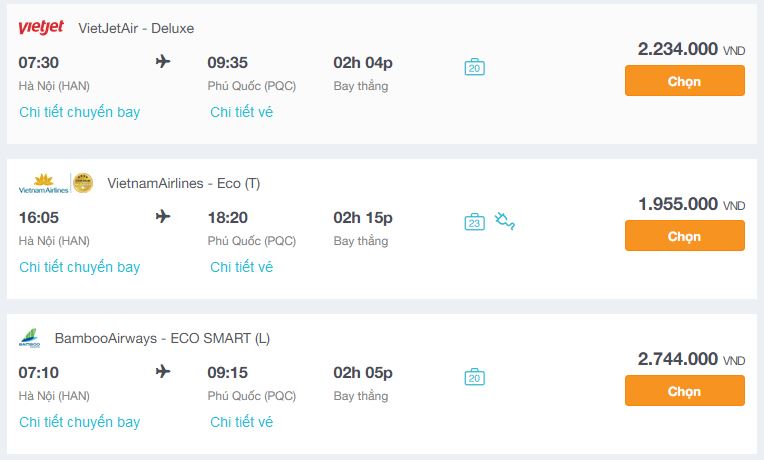Open Chi tiết chuyến bay for VietJetAir flight
The image size is (764, 460).
pyautogui.click(x=80, y=112)
